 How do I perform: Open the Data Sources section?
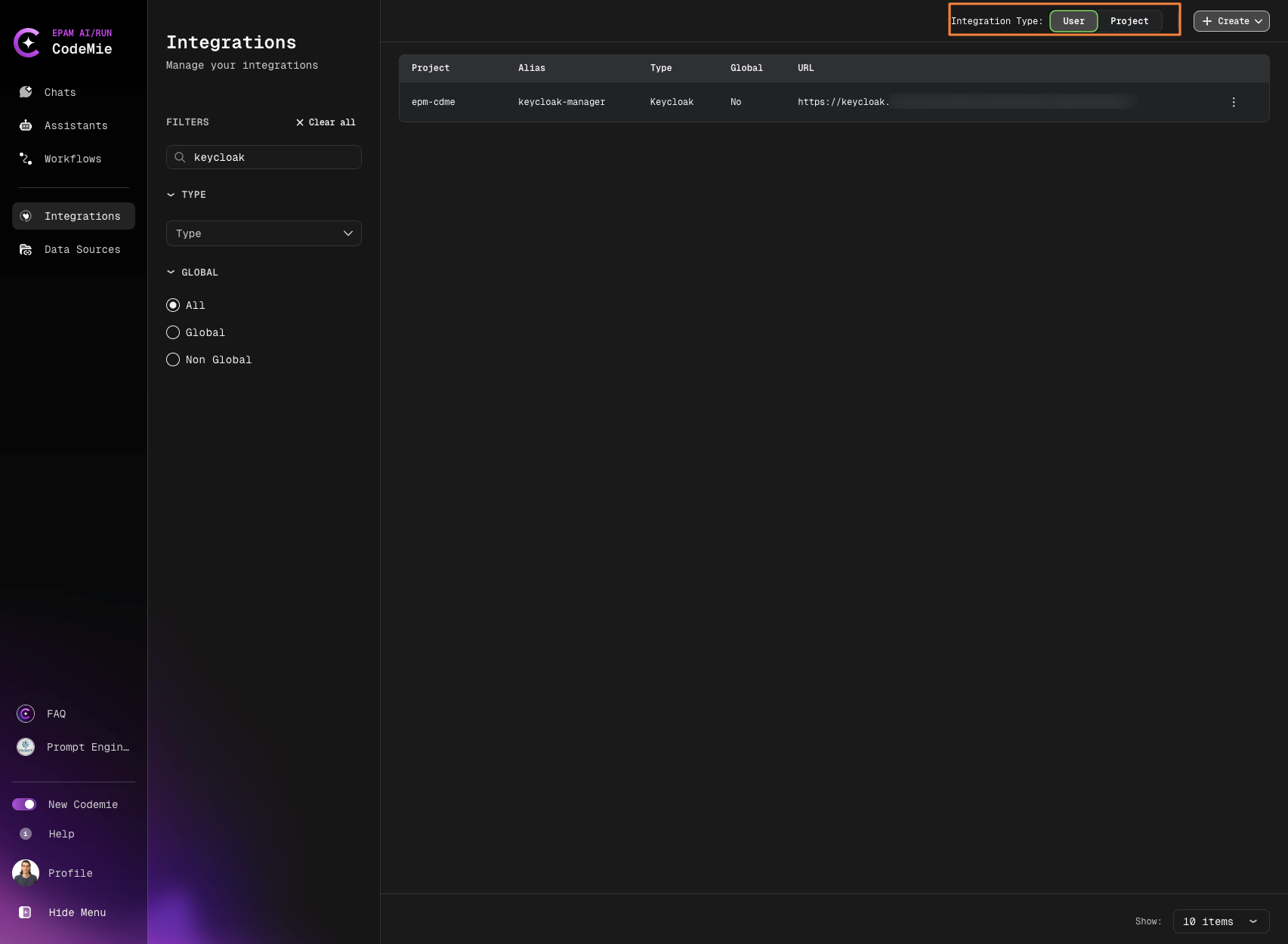click(x=82, y=249)
